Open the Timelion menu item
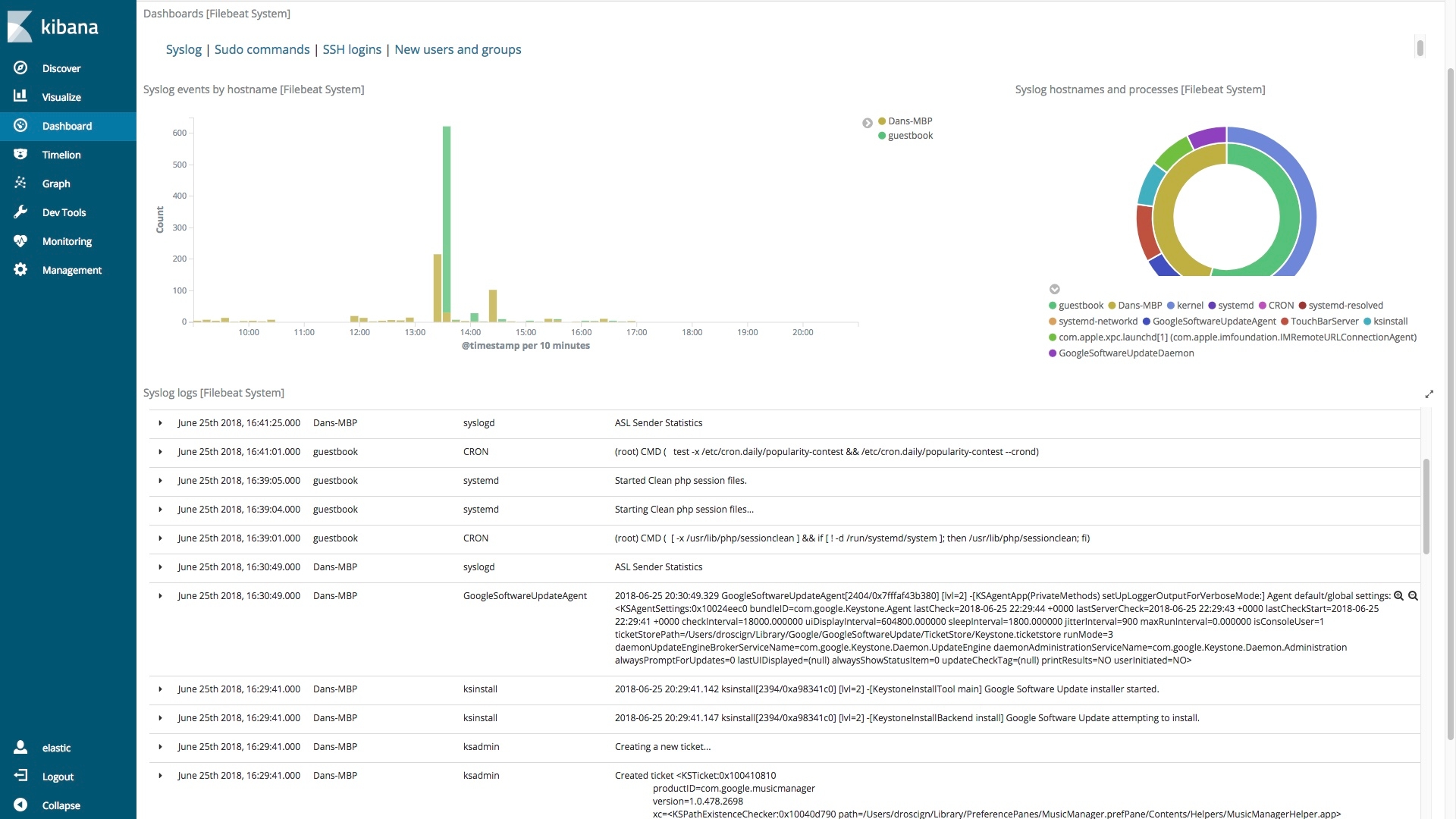The height and width of the screenshot is (819, 1456). [x=61, y=155]
